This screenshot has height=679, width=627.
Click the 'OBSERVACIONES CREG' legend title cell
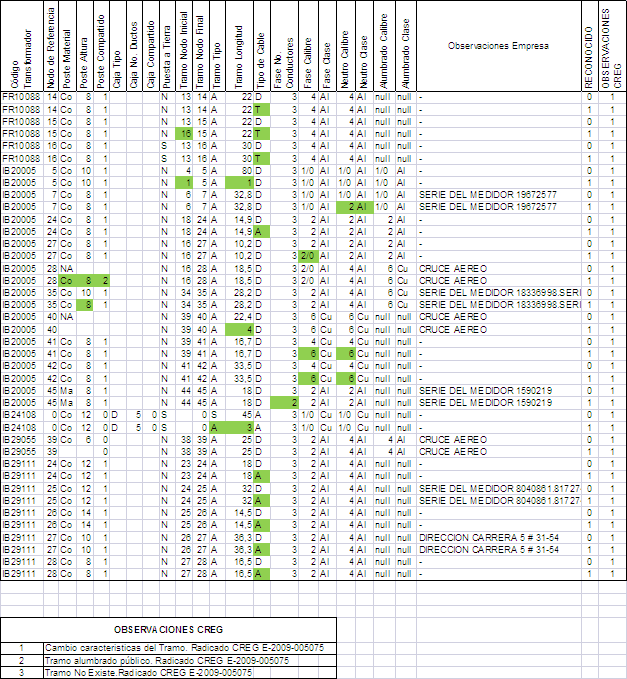[169, 632]
